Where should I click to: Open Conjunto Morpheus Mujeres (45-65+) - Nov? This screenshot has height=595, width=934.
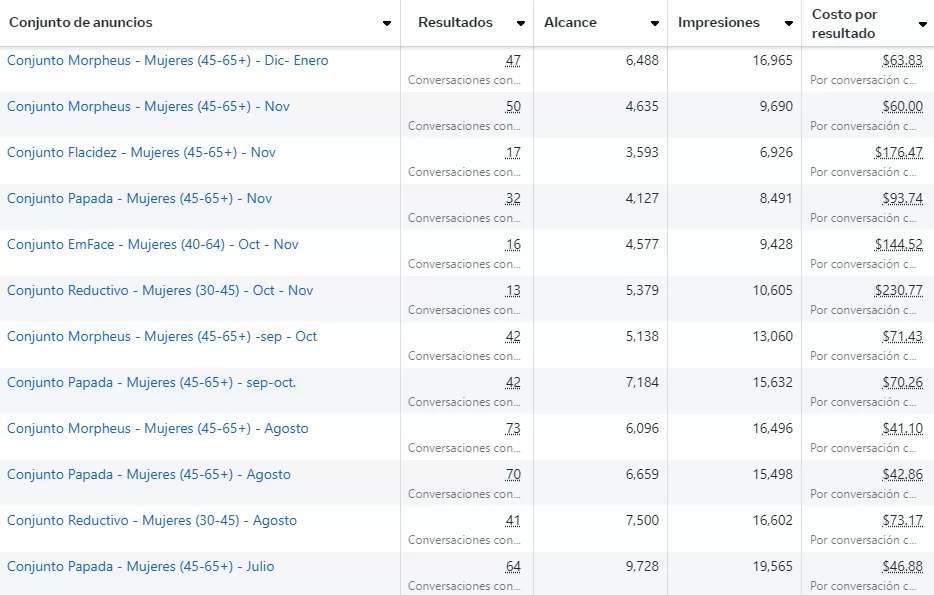tap(148, 107)
